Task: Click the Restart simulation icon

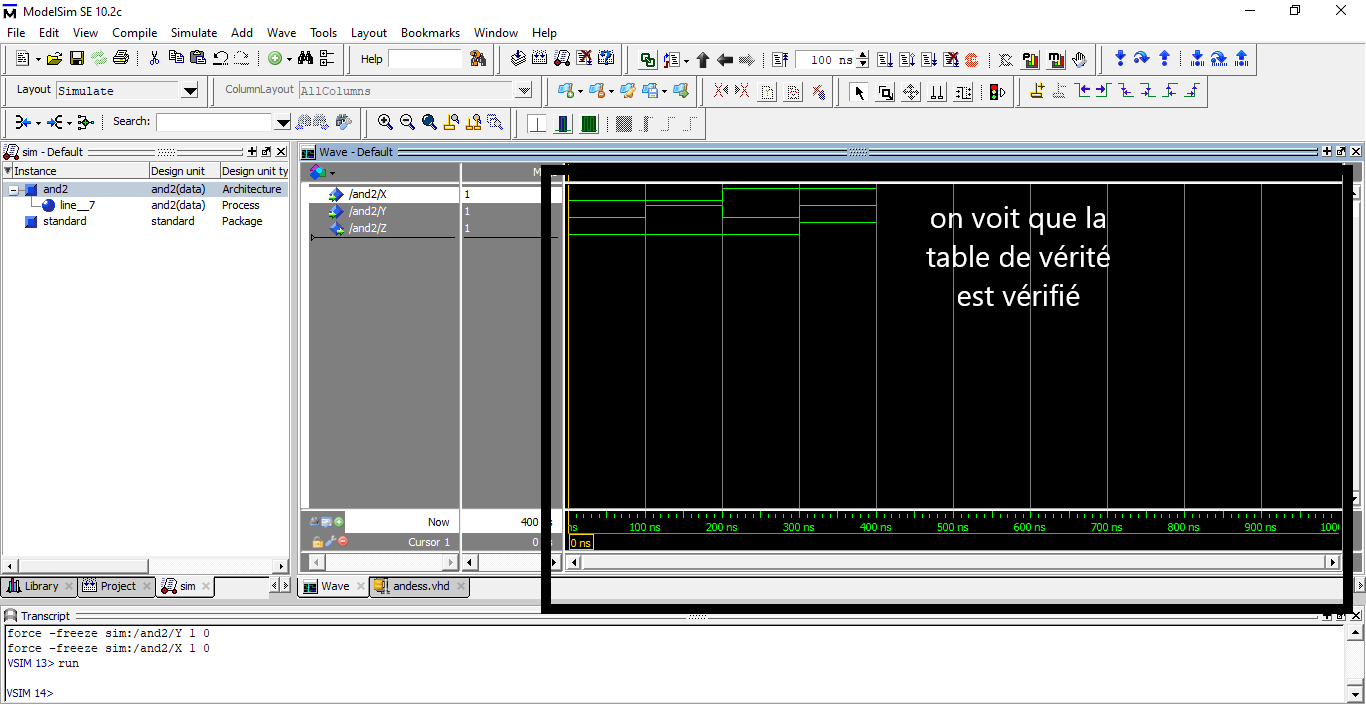Action: pyautogui.click(x=780, y=58)
